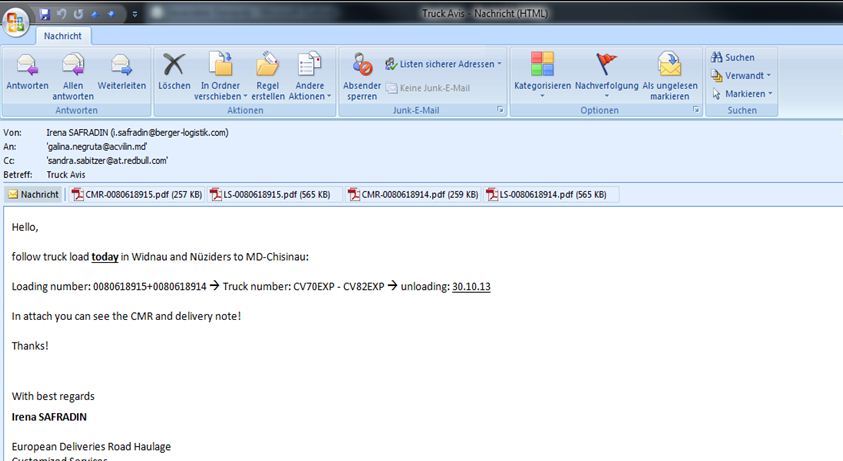The height and width of the screenshot is (461, 843).
Task: Click Cc address sandra.sabitzer@at.redbull.com
Action: [x=107, y=160]
